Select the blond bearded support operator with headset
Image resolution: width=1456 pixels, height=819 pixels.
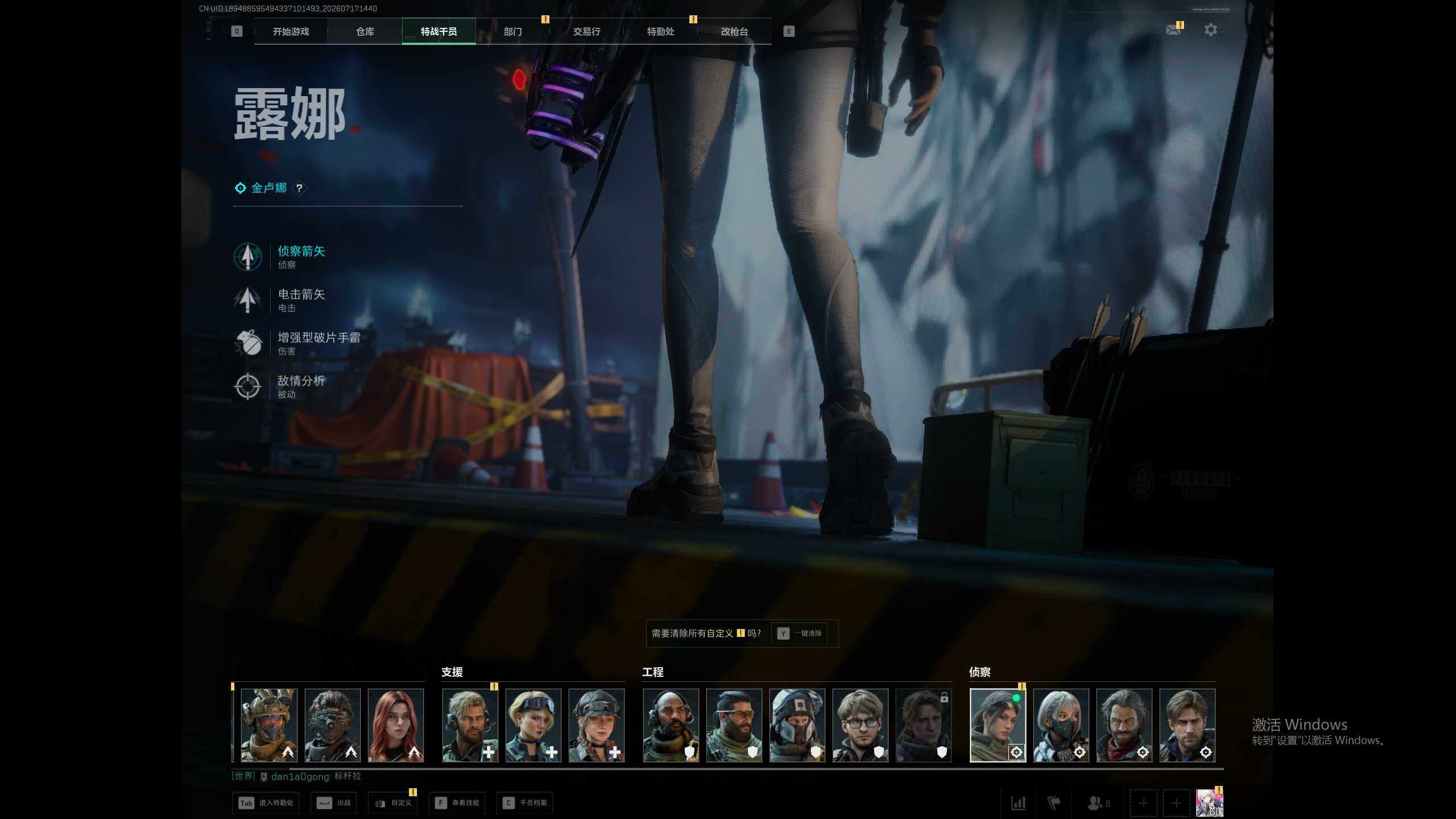[x=470, y=725]
